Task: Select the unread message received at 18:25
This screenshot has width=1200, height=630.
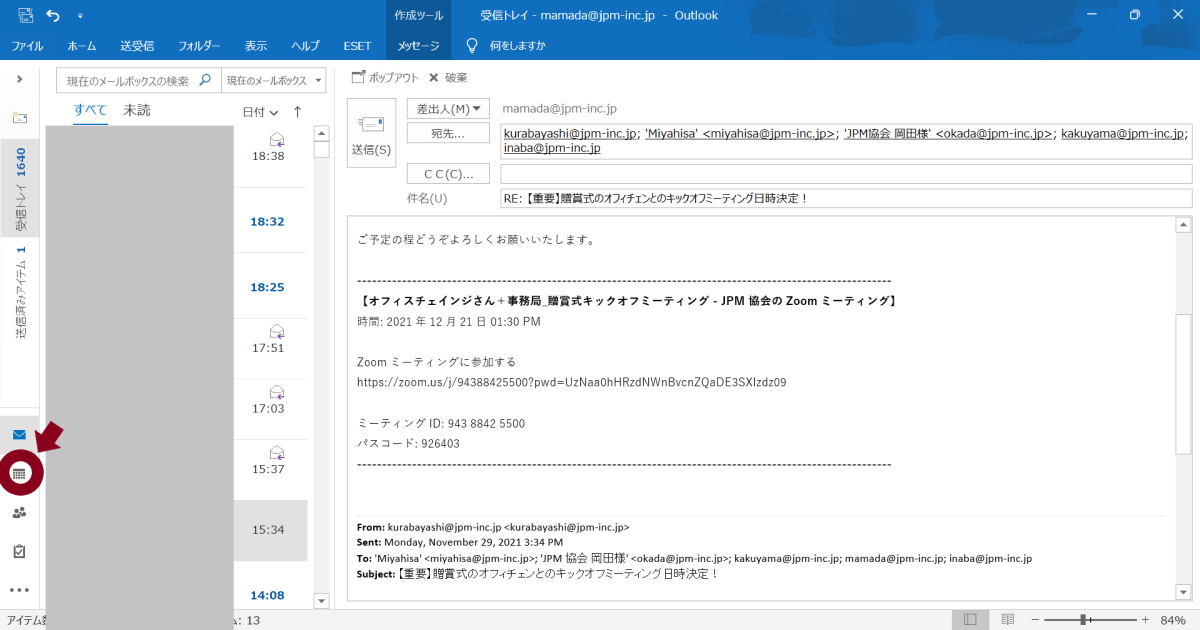Action: click(268, 287)
